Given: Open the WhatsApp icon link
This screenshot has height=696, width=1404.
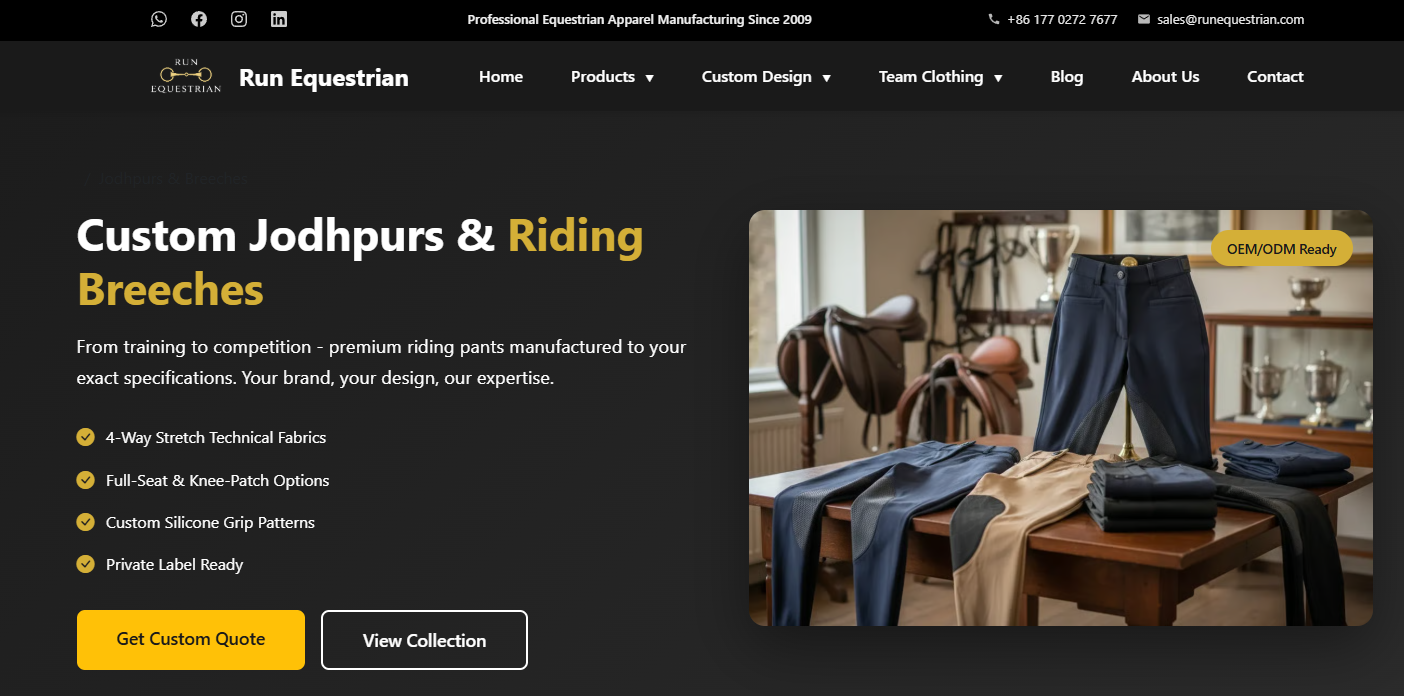Looking at the screenshot, I should point(159,19).
